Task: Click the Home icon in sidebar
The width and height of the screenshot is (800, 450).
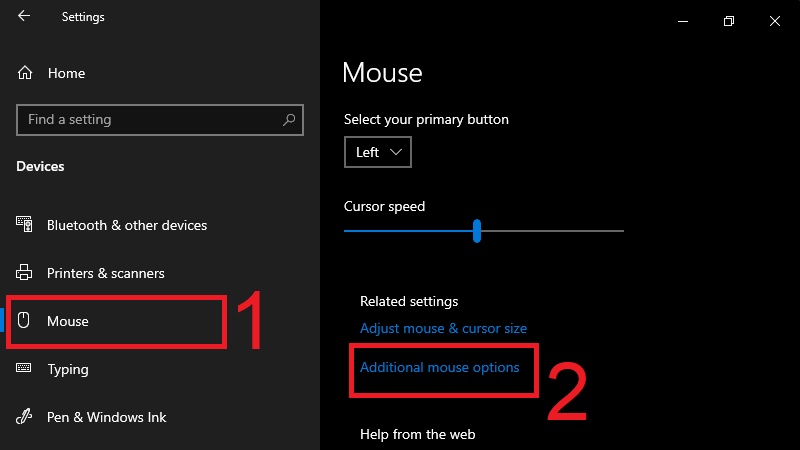Action: [x=26, y=73]
